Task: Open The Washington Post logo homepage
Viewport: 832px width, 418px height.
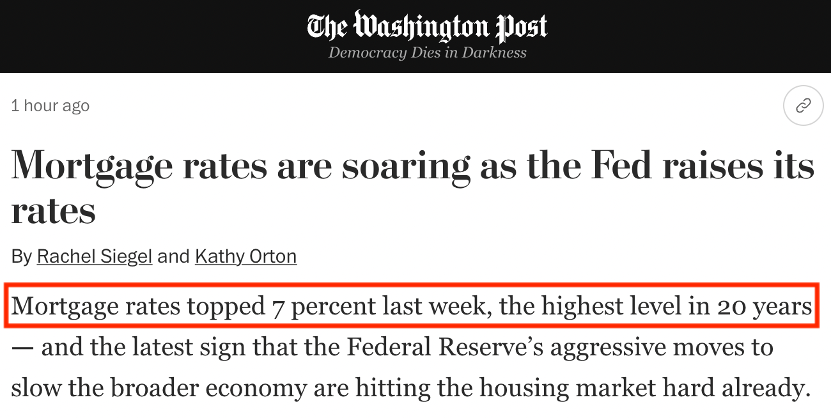Action: [x=427, y=27]
